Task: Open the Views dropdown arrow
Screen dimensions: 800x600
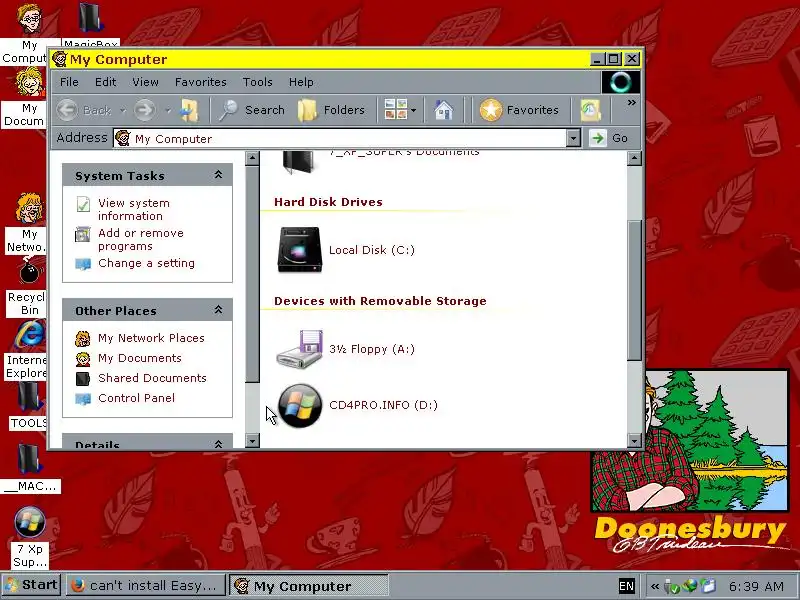Action: pos(413,110)
